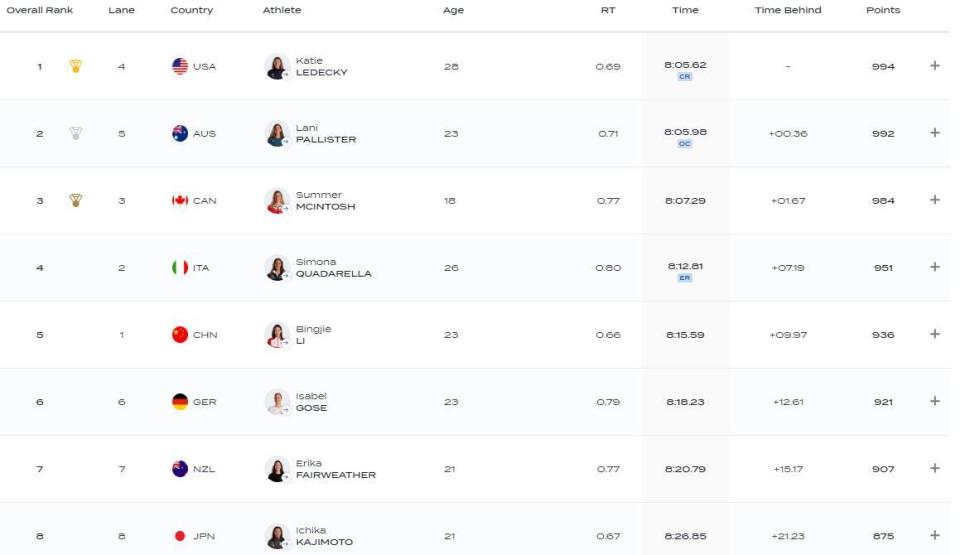Click the gold medal icon for rank 1
Screen dimensions: 960x555
tap(76, 66)
